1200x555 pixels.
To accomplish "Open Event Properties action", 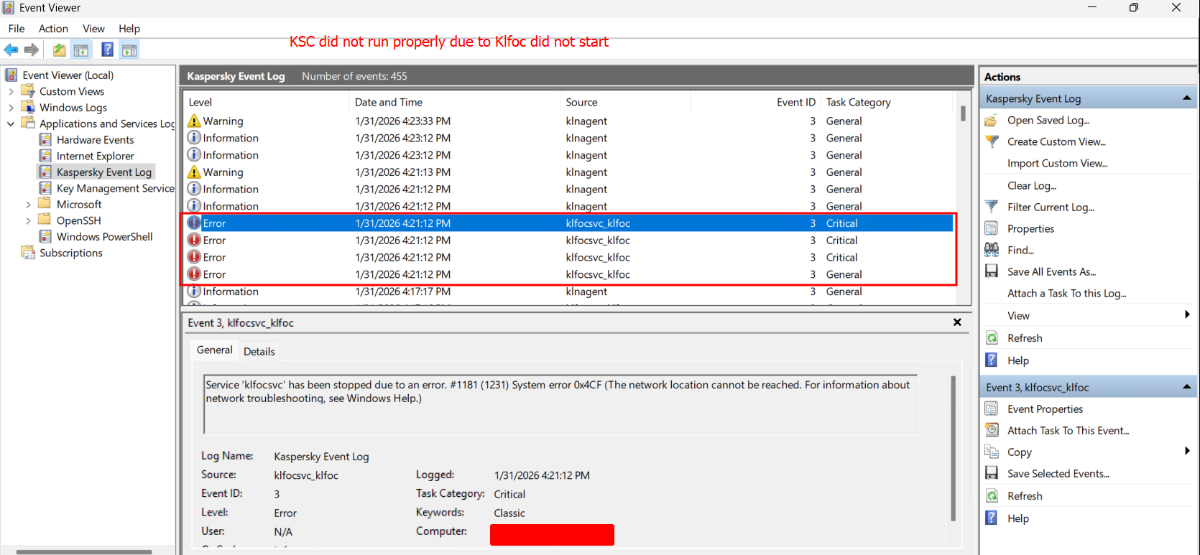I will [1045, 409].
